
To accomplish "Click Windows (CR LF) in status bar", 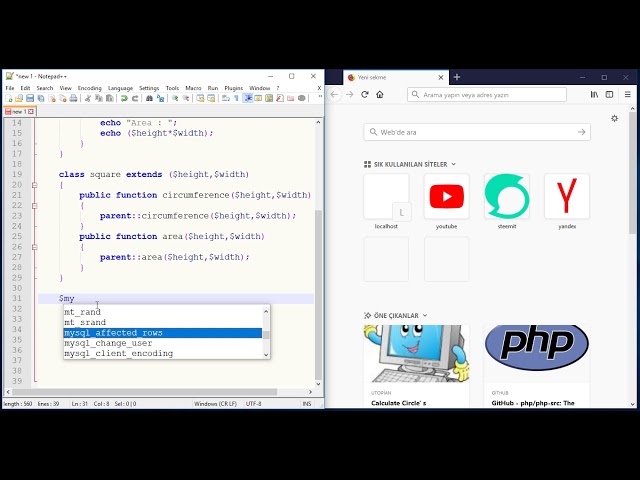I will tap(215, 404).
